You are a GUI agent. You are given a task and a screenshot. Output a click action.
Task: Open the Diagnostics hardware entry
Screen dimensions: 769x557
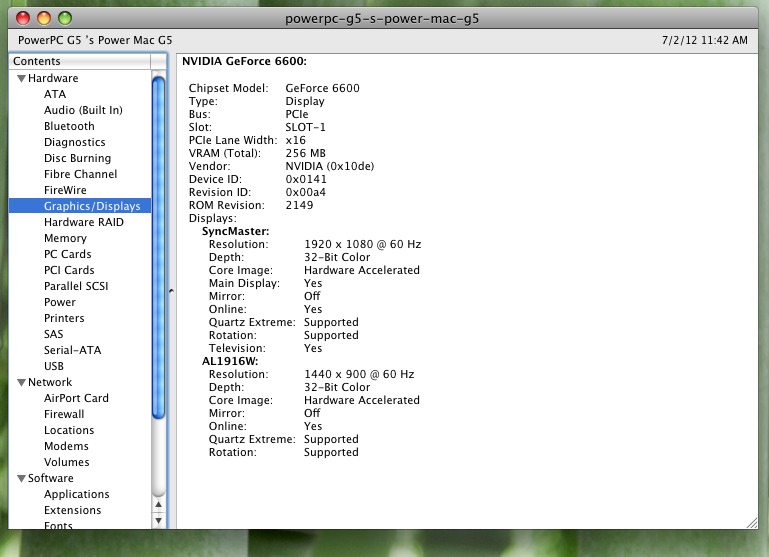click(75, 142)
